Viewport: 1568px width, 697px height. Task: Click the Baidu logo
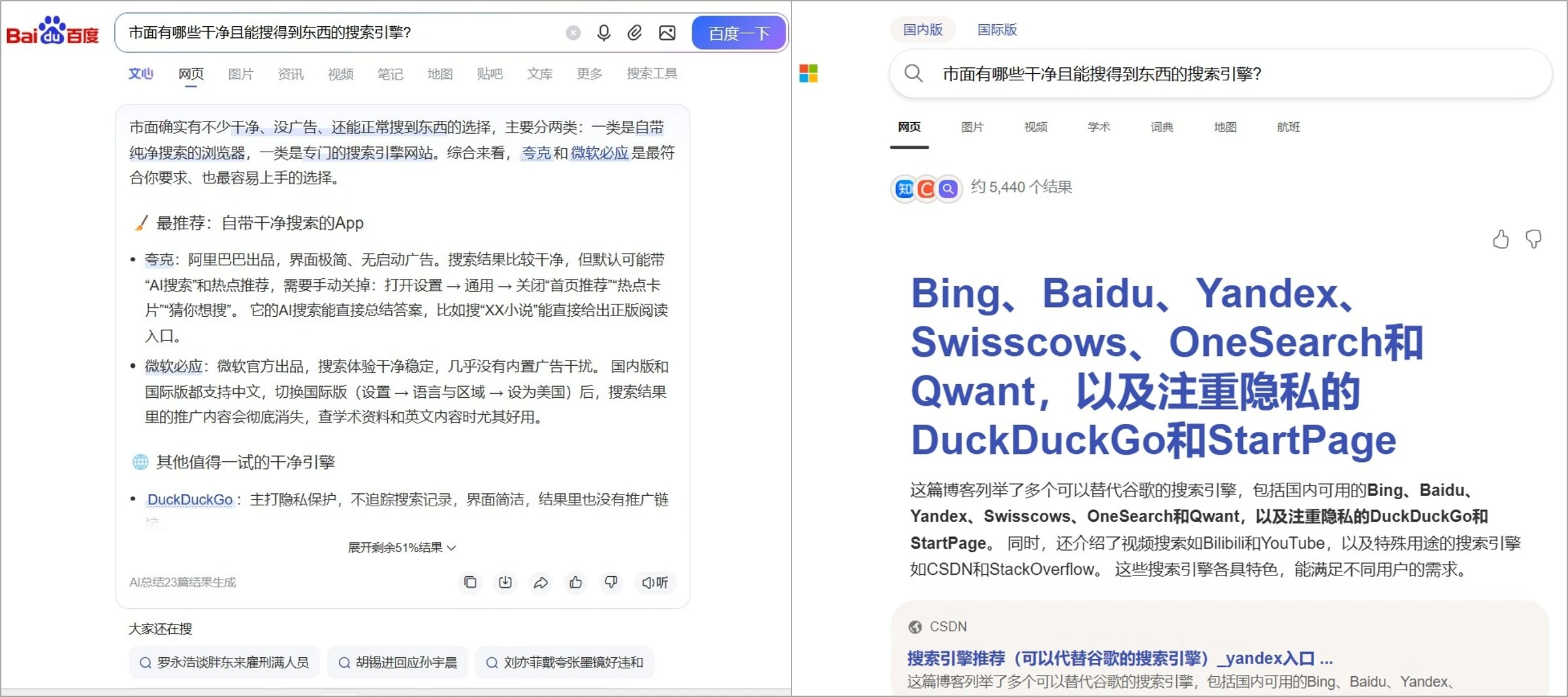point(52,31)
